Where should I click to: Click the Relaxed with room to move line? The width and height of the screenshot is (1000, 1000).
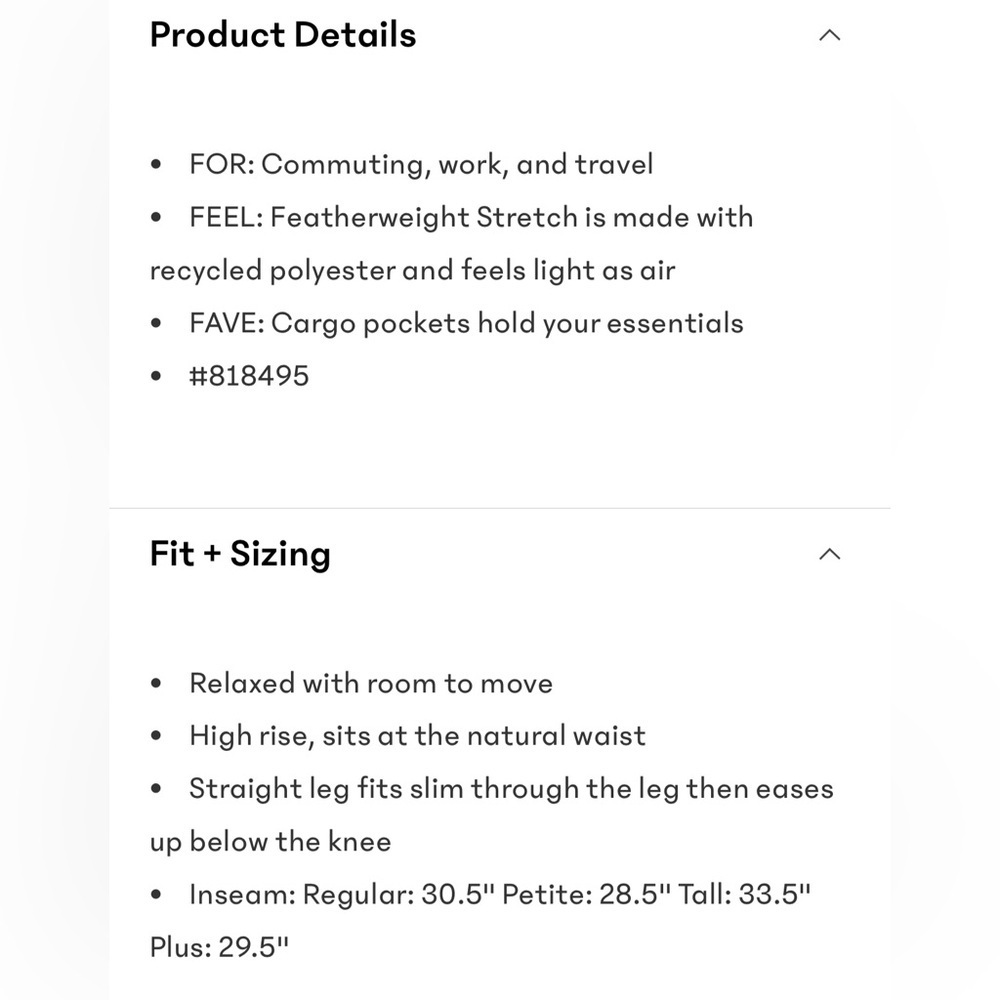371,684
